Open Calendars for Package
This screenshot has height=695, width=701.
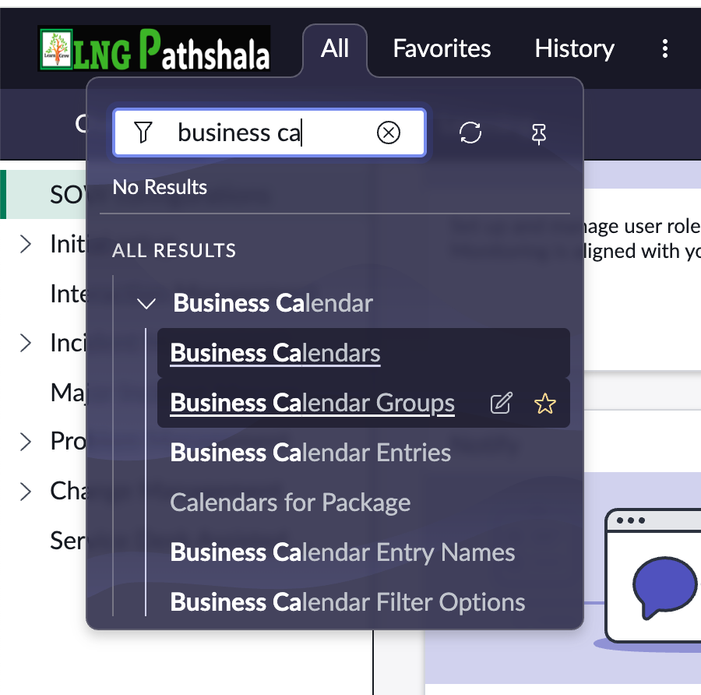coord(290,502)
